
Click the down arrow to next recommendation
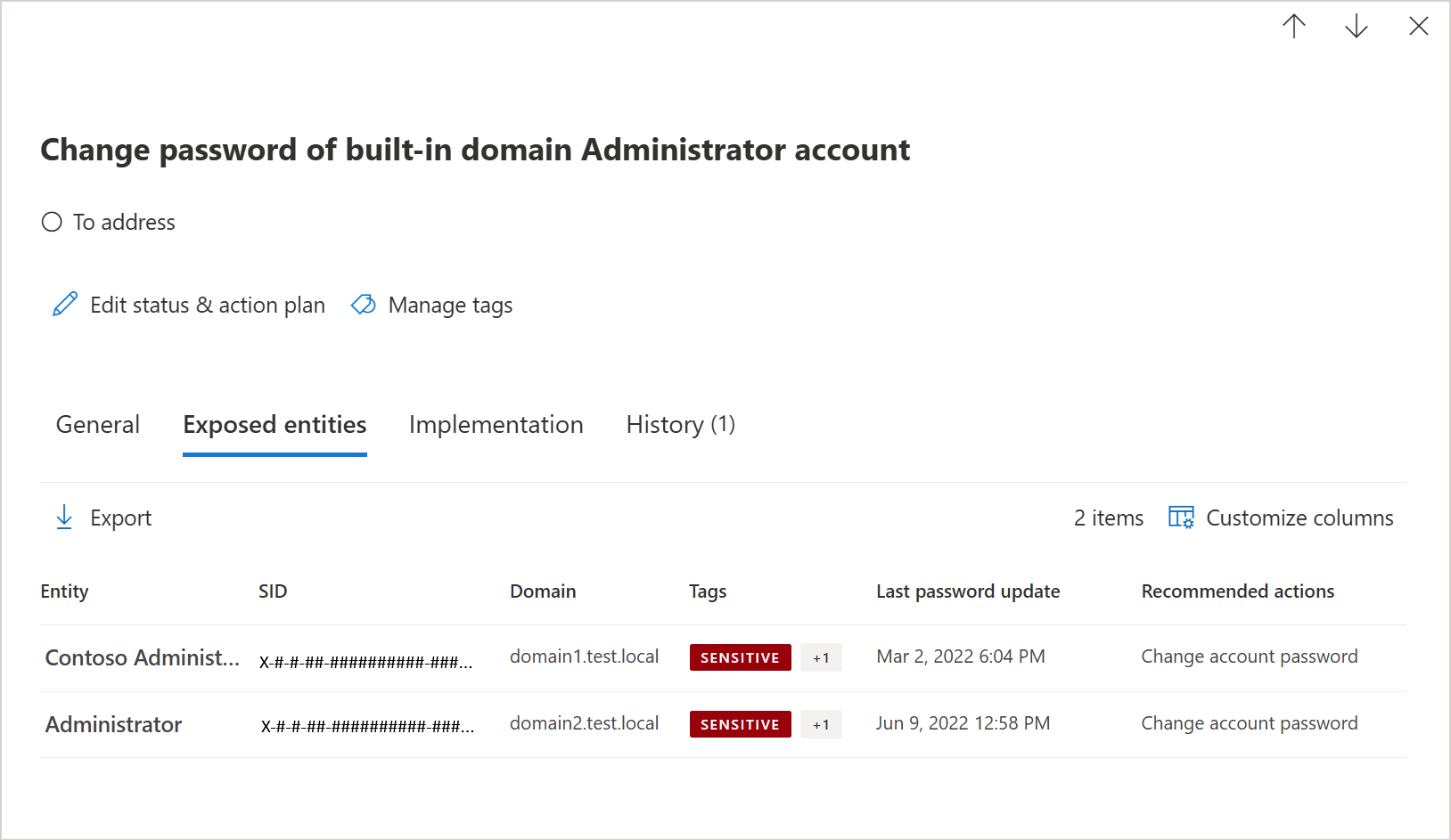tap(1356, 27)
